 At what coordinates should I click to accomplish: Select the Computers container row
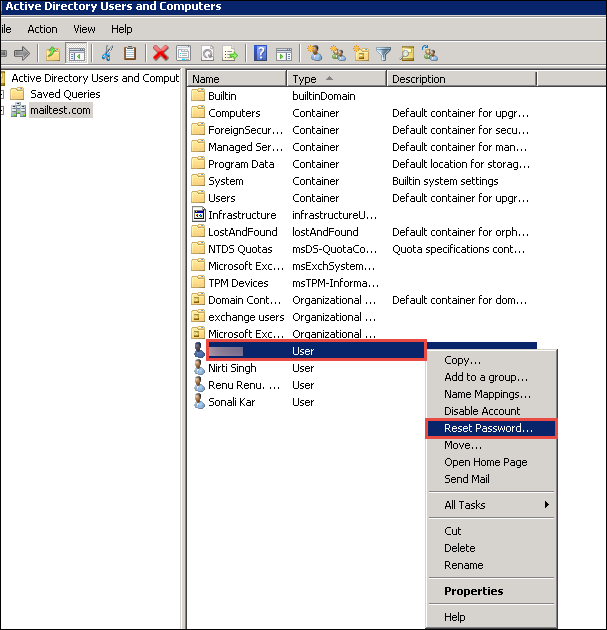[x=362, y=113]
